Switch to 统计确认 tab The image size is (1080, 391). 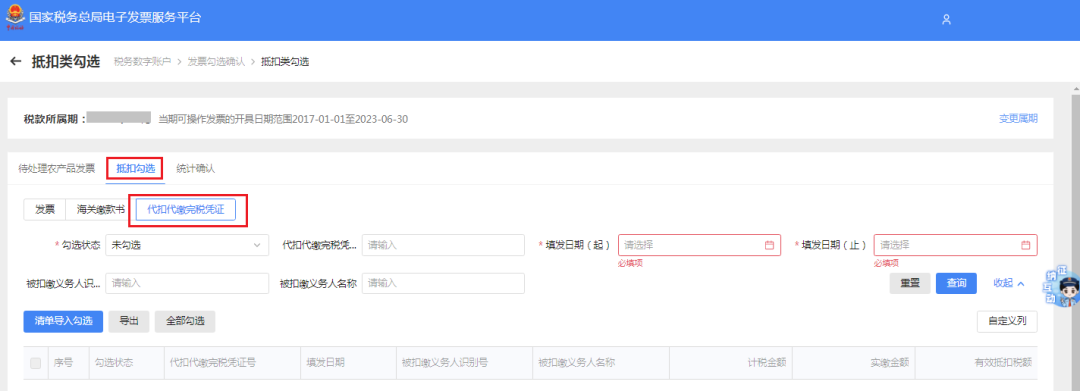click(196, 169)
